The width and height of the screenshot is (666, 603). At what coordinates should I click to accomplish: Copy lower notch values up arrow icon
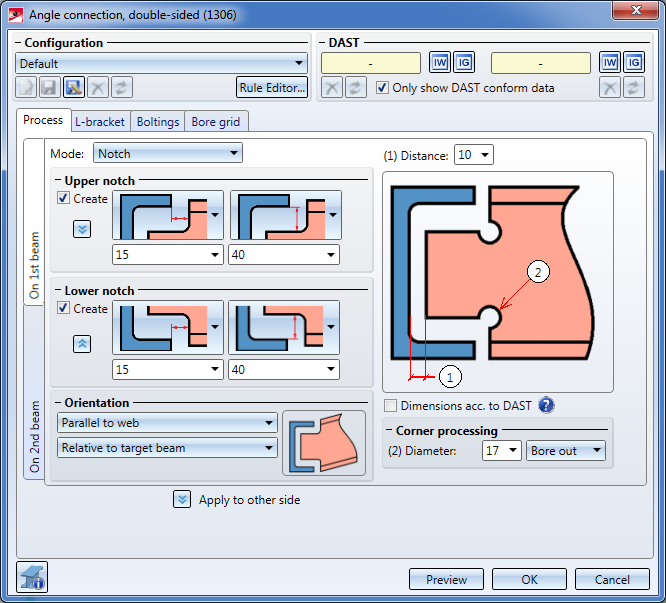pos(82,344)
